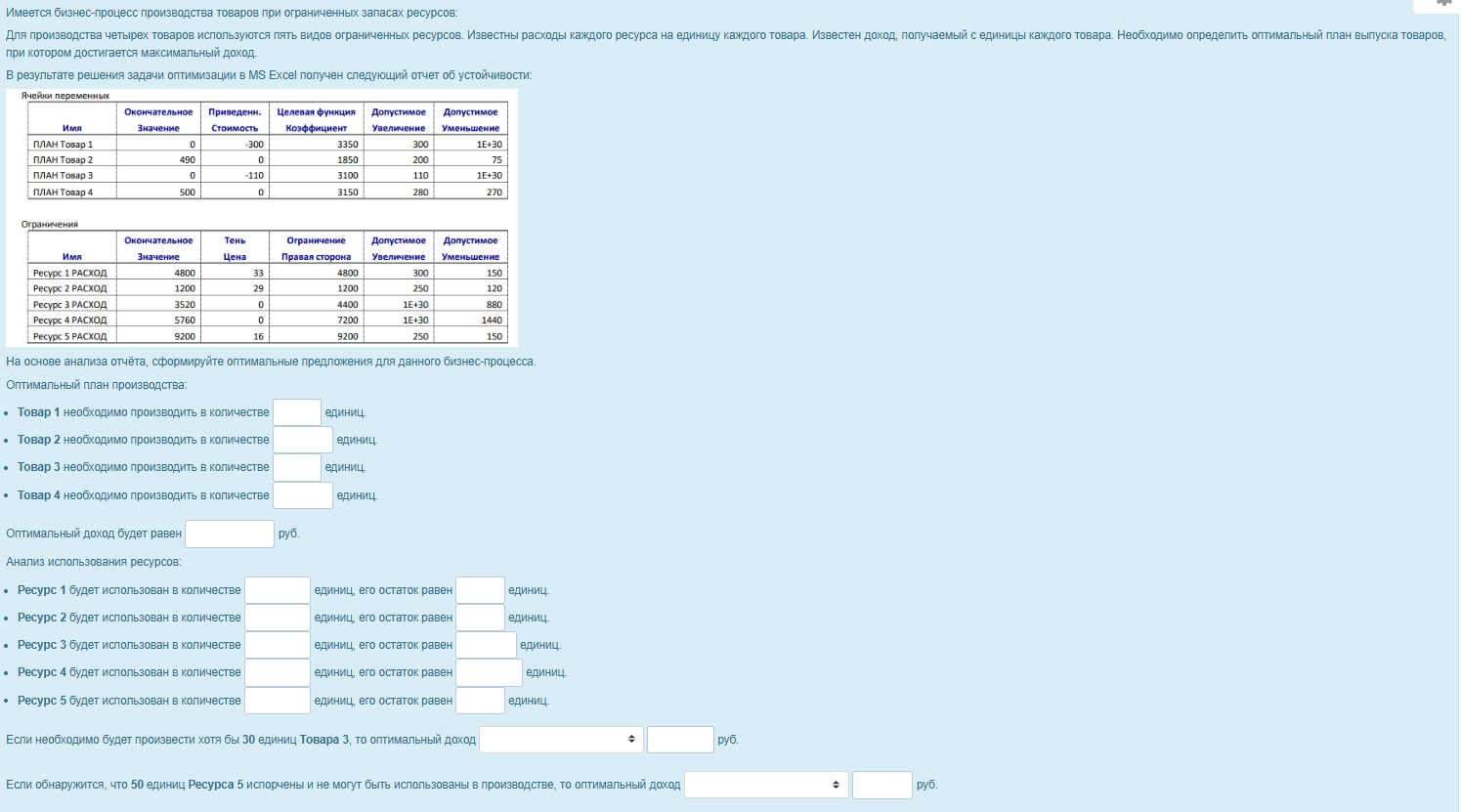1462x812 pixels.
Task: Click the shadow price 33 in Ресурс 1 row
Action: (258, 273)
